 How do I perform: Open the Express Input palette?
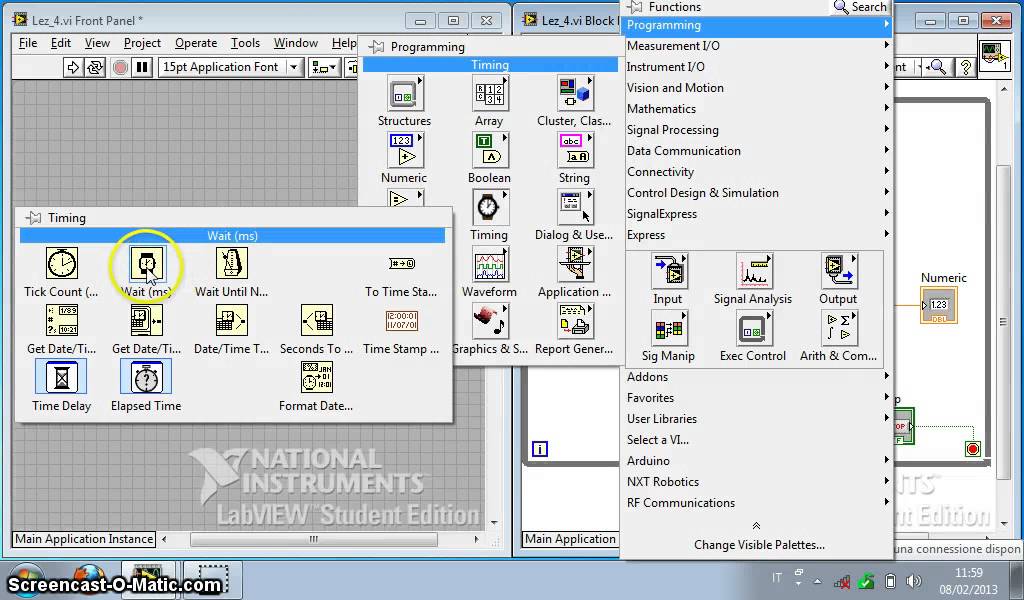pyautogui.click(x=668, y=271)
